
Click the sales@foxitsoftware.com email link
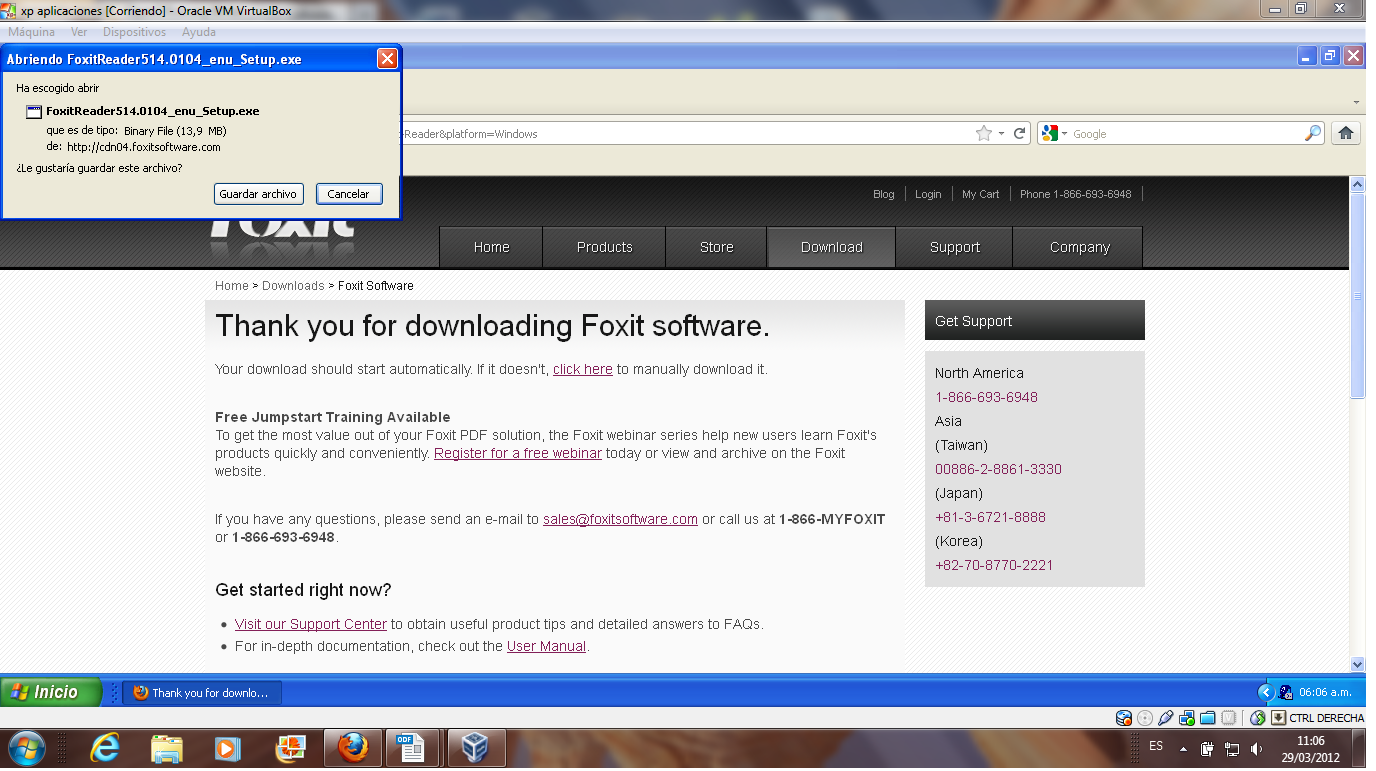(x=620, y=519)
